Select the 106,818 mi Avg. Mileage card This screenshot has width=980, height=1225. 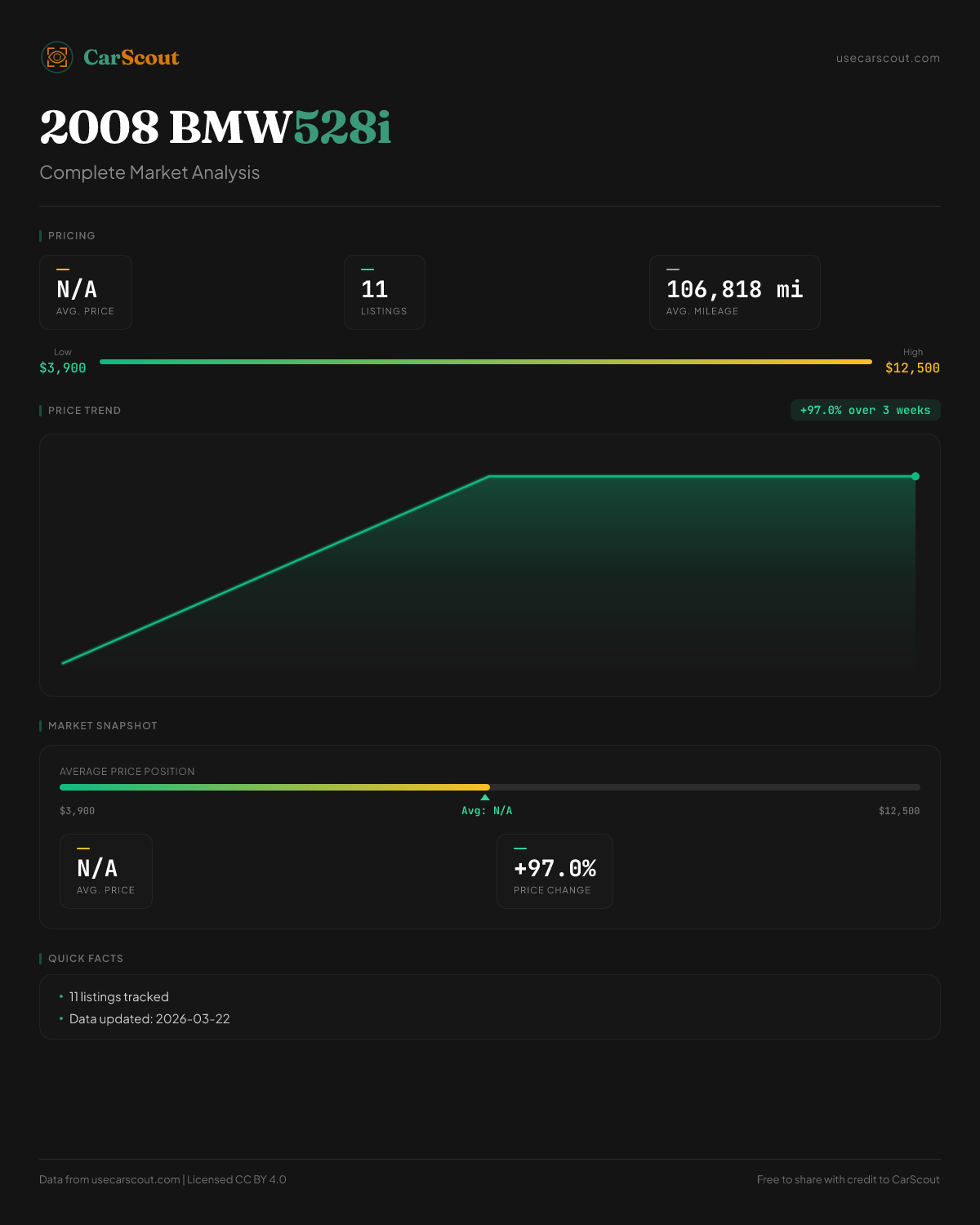[734, 292]
